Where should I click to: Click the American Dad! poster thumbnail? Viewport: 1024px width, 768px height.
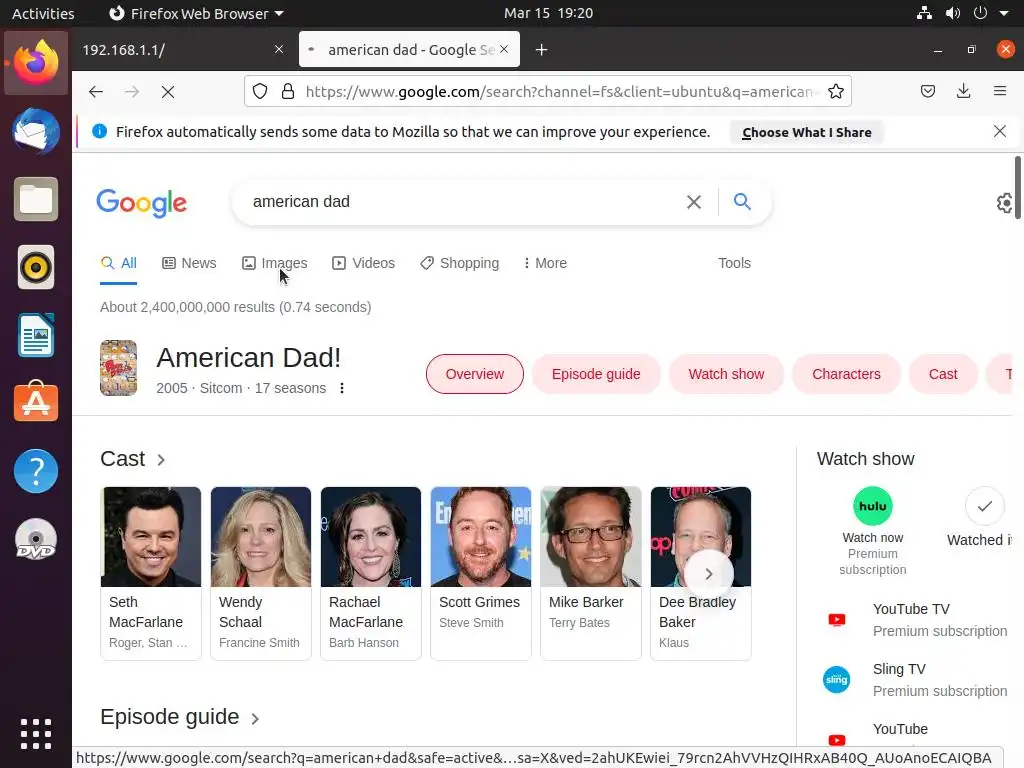point(118,368)
